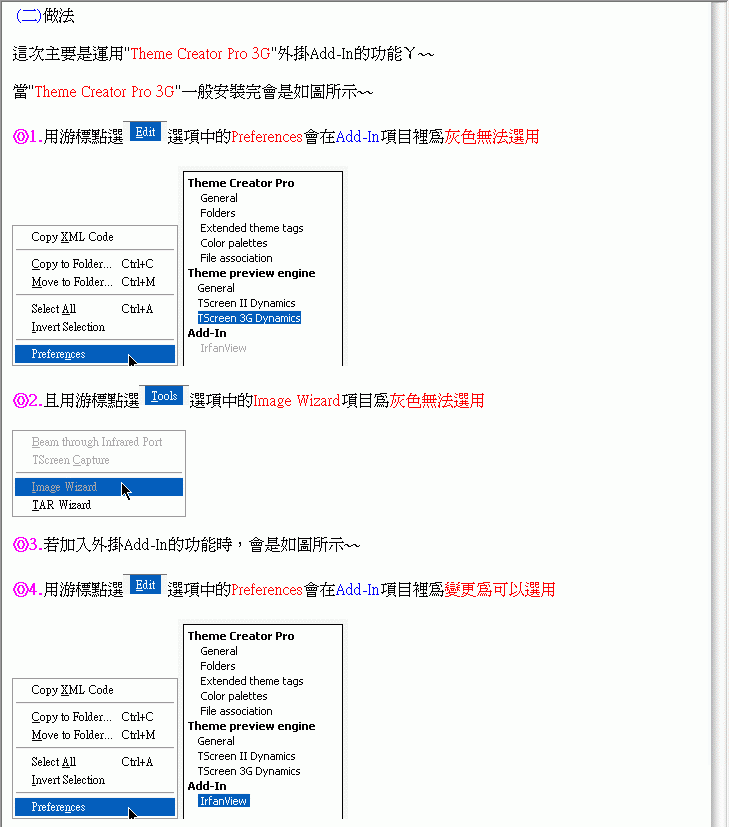The image size is (729, 827).
Task: Click grayed Beam through Infrared Port item
Action: [x=97, y=442]
